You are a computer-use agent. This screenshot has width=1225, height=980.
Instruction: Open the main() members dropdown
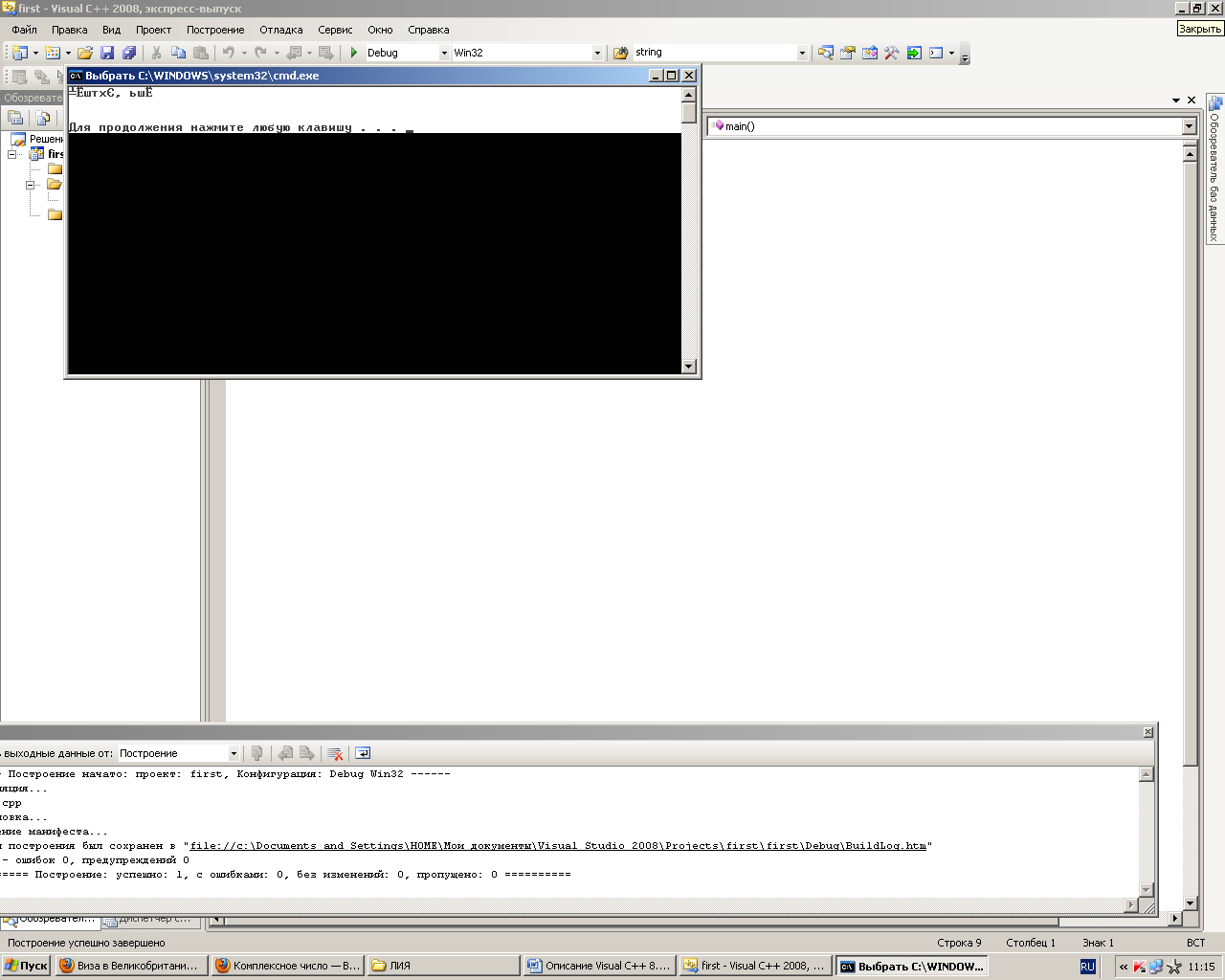click(1189, 126)
